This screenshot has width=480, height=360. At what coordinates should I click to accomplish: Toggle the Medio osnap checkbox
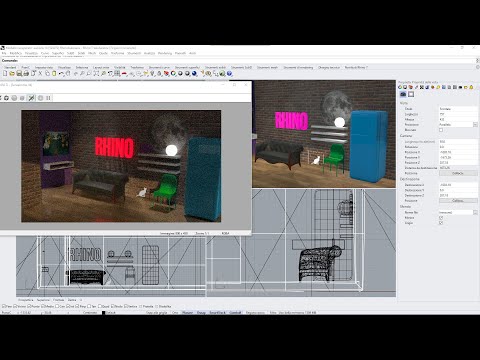43,306
